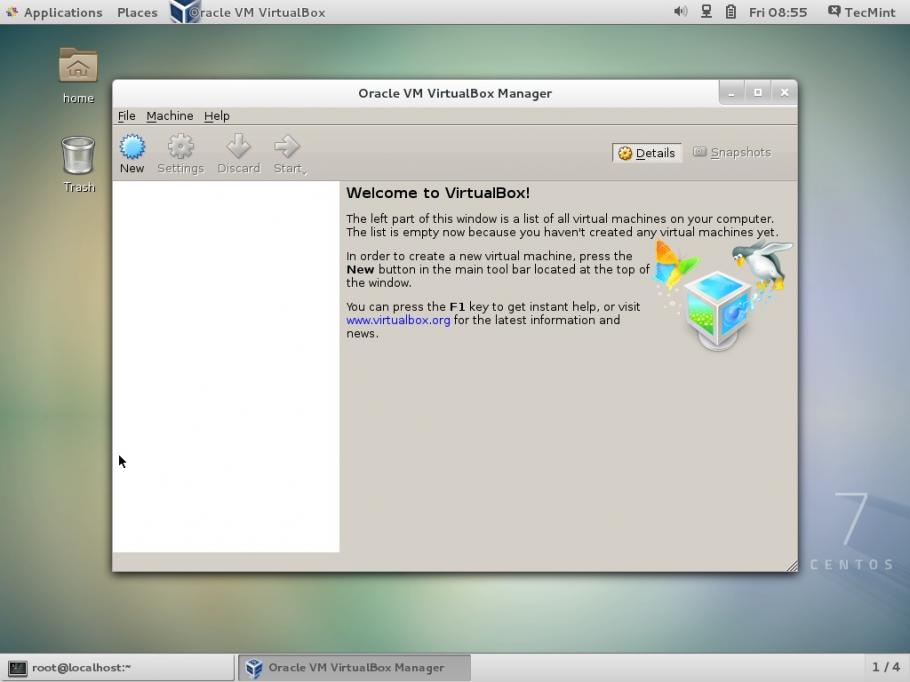Open the File menu
The image size is (910, 682).
[x=126, y=116]
